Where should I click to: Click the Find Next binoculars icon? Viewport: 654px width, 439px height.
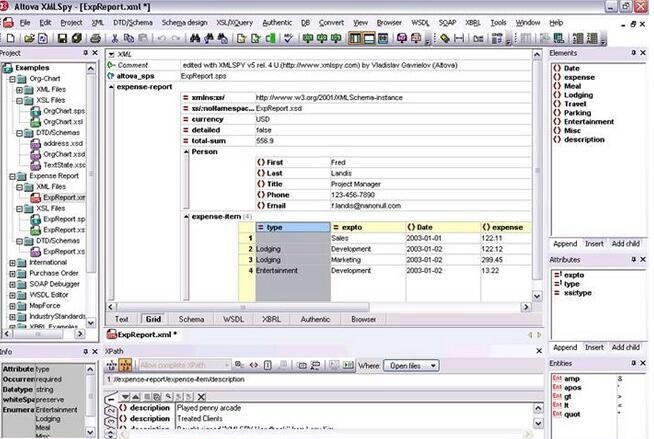(x=209, y=38)
